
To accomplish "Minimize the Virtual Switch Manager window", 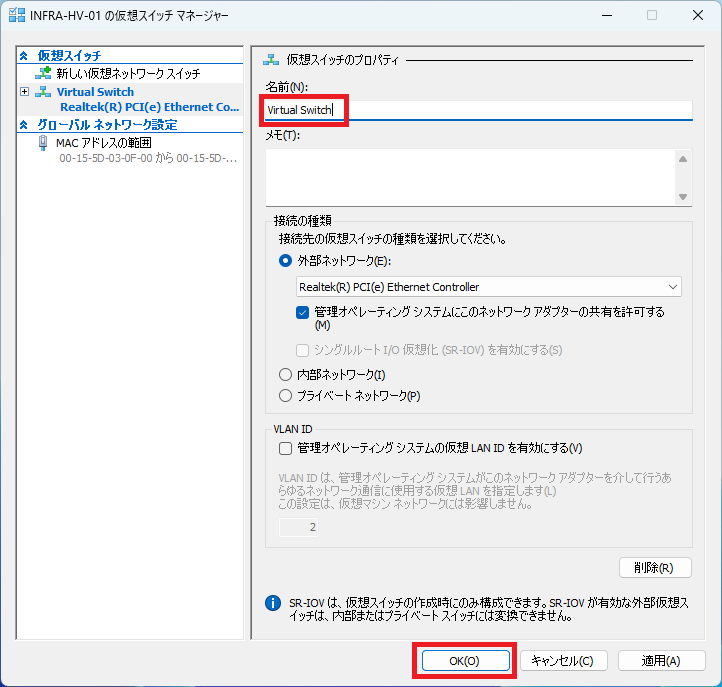I will [607, 15].
